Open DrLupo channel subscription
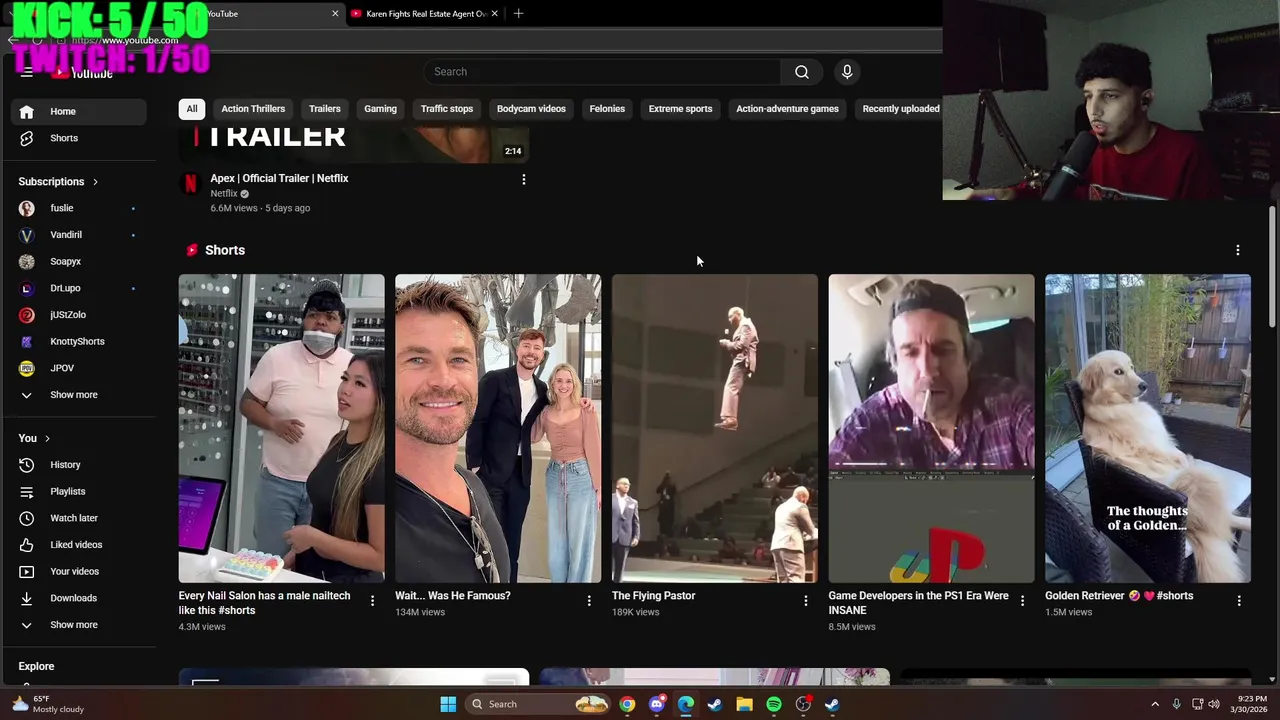This screenshot has width=1280, height=720. point(78,288)
